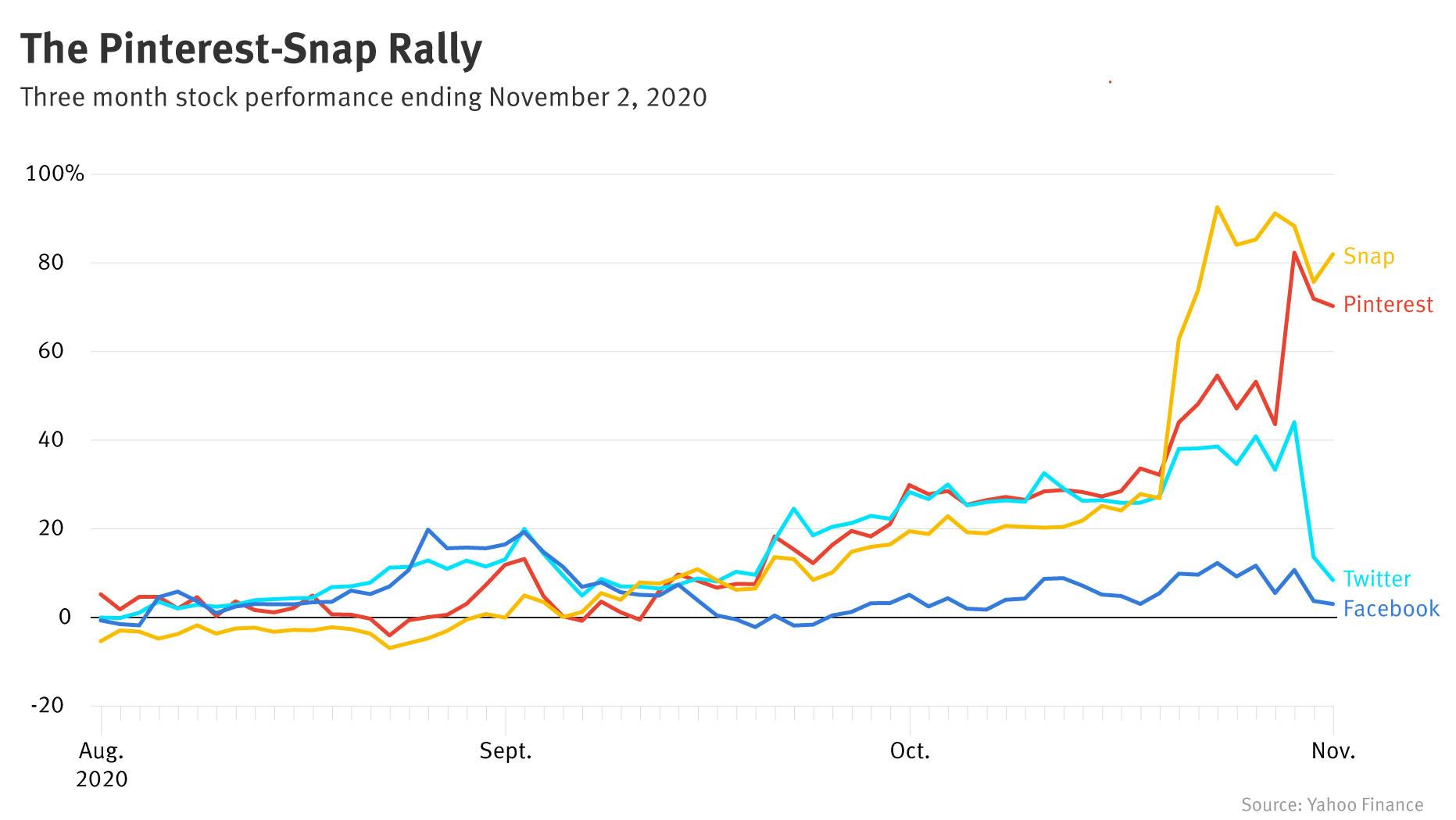Click the Sept. x-axis label
This screenshot has height=820, width=1456.
click(x=506, y=751)
